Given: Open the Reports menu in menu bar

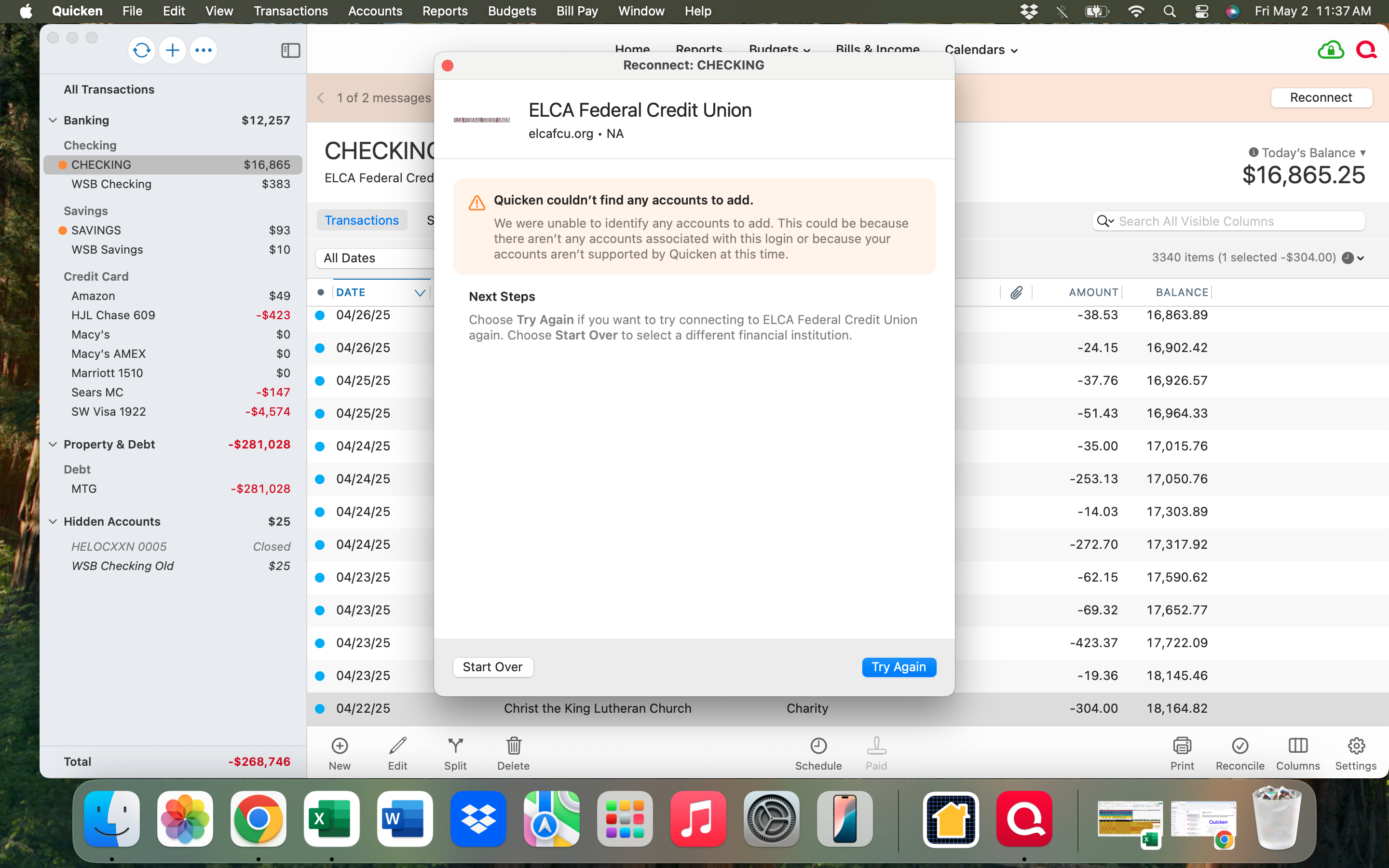Looking at the screenshot, I should 445,12.
